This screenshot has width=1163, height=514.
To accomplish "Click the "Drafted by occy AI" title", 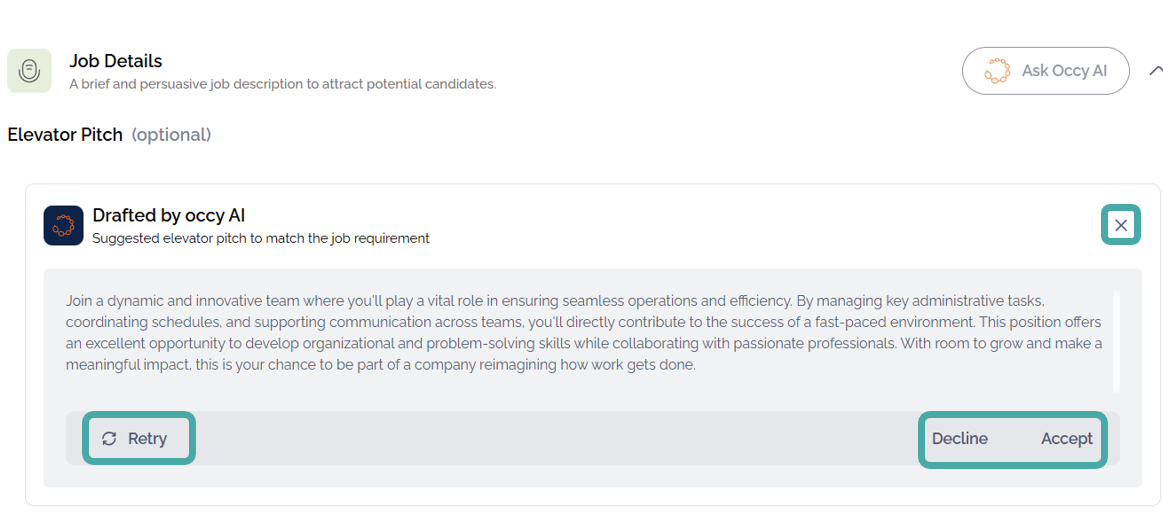I will click(168, 215).
